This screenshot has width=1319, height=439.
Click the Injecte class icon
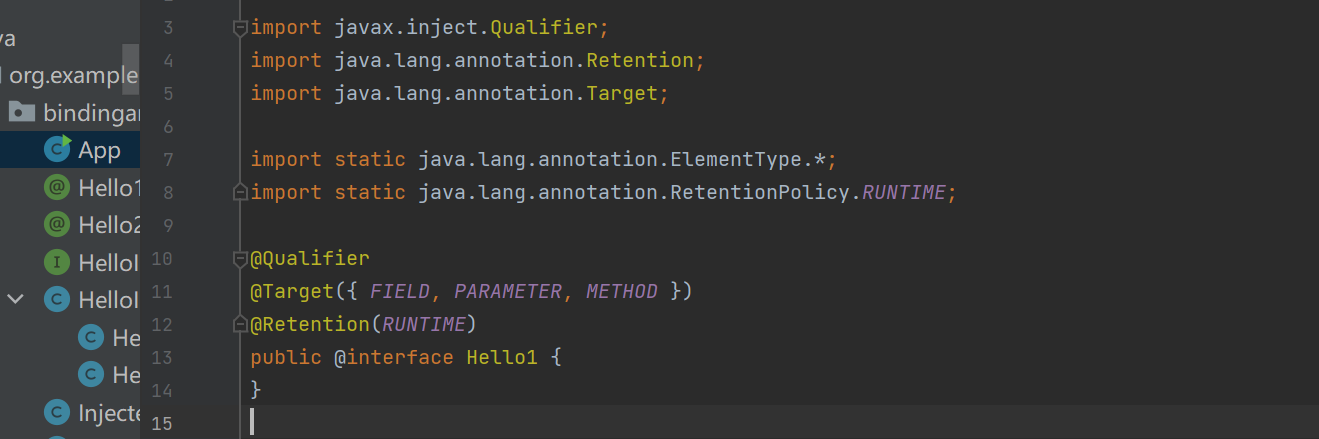pos(58,412)
